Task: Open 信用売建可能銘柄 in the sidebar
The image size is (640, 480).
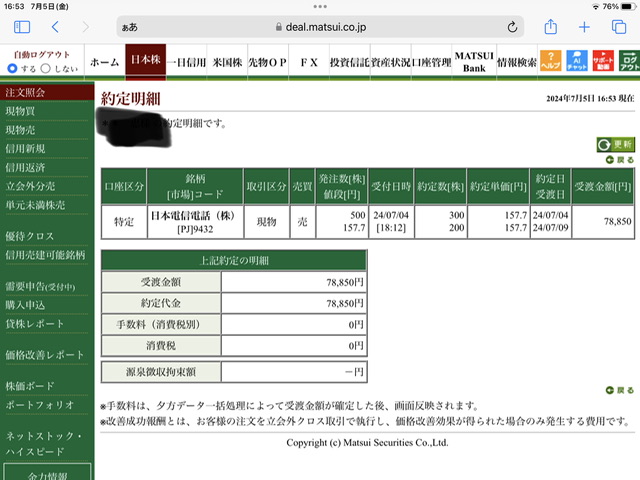Action: coord(45,255)
